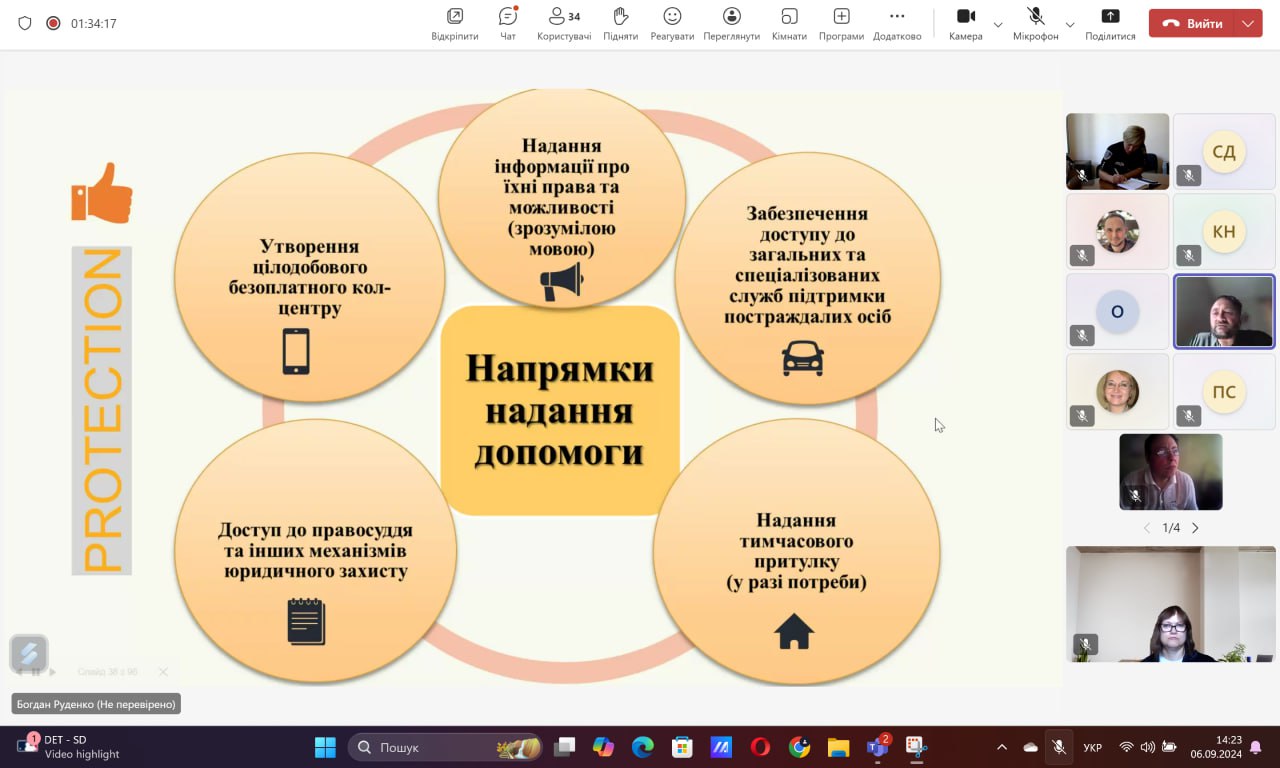The image size is (1280, 768).
Task: Toggle the microphone icon in the system tray
Action: (1058, 747)
